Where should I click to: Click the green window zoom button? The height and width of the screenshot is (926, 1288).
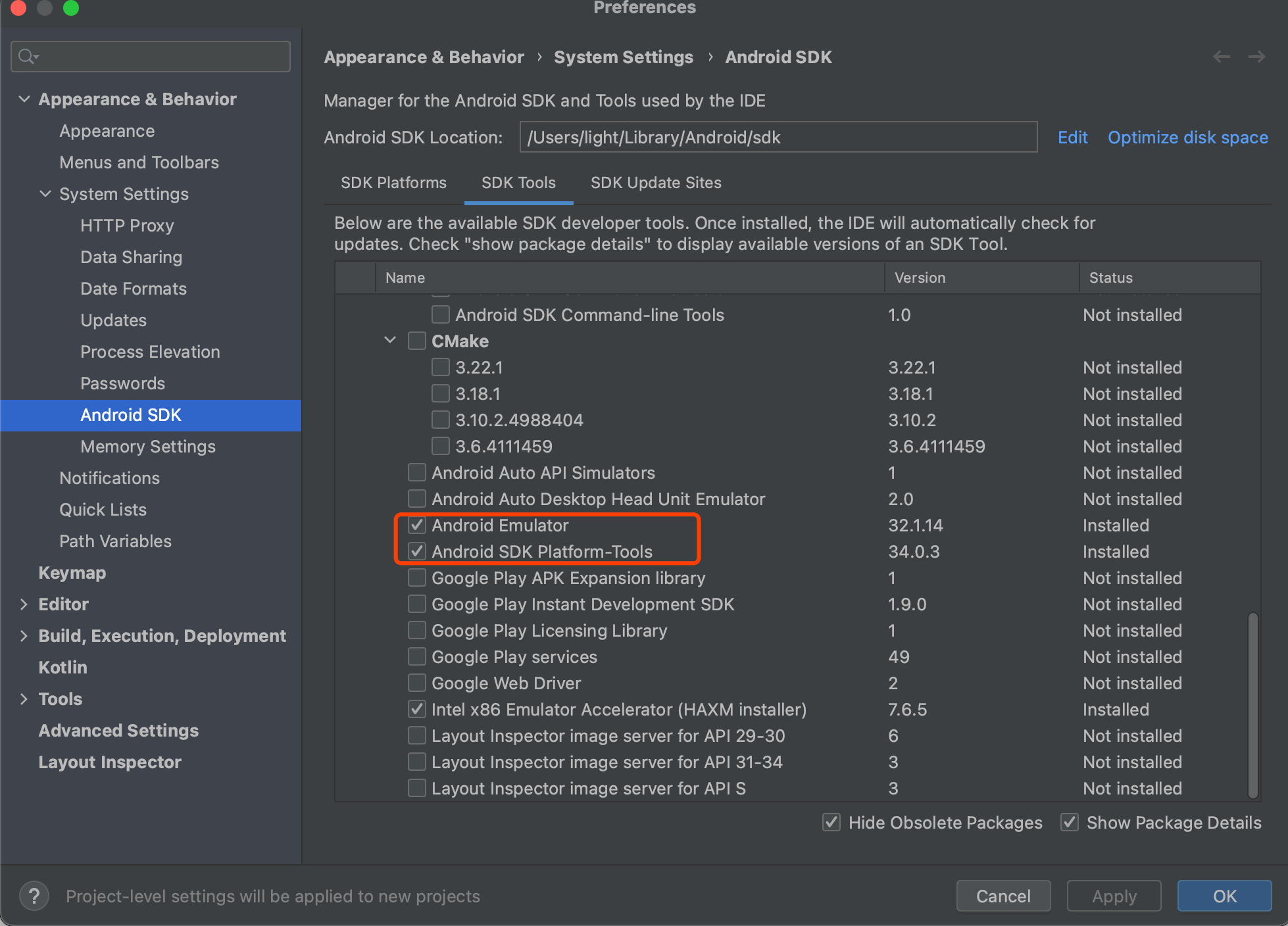point(71,8)
